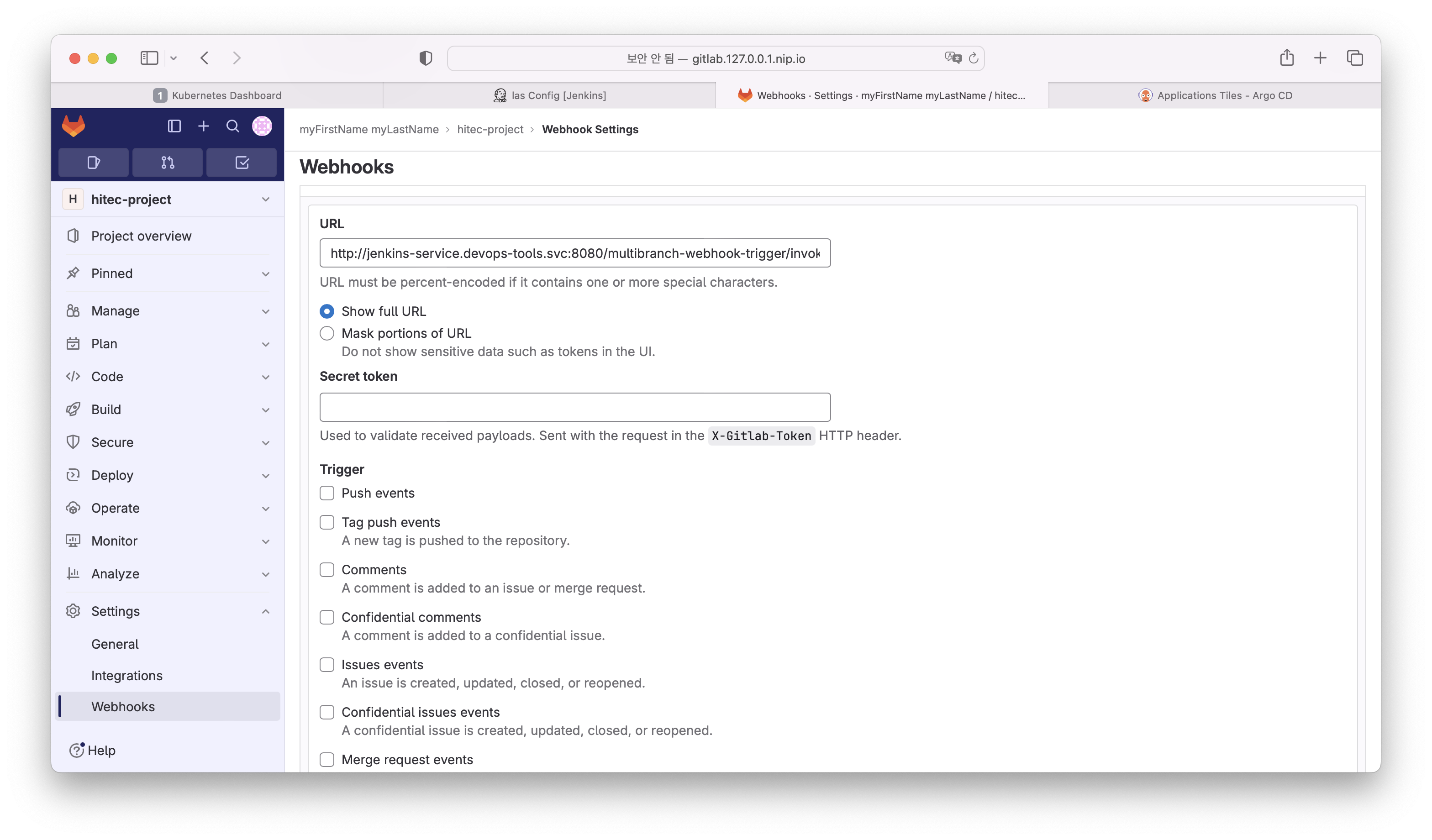
Task: Select the Mask portions of URL option
Action: click(327, 333)
